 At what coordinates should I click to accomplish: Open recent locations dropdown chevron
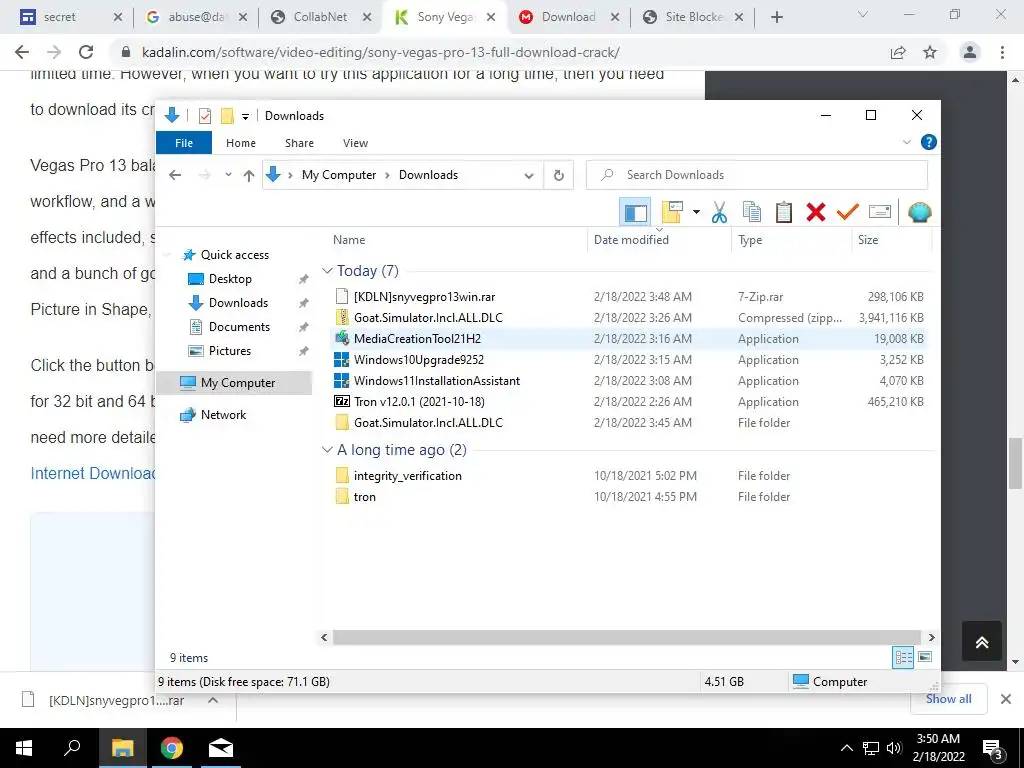click(228, 175)
